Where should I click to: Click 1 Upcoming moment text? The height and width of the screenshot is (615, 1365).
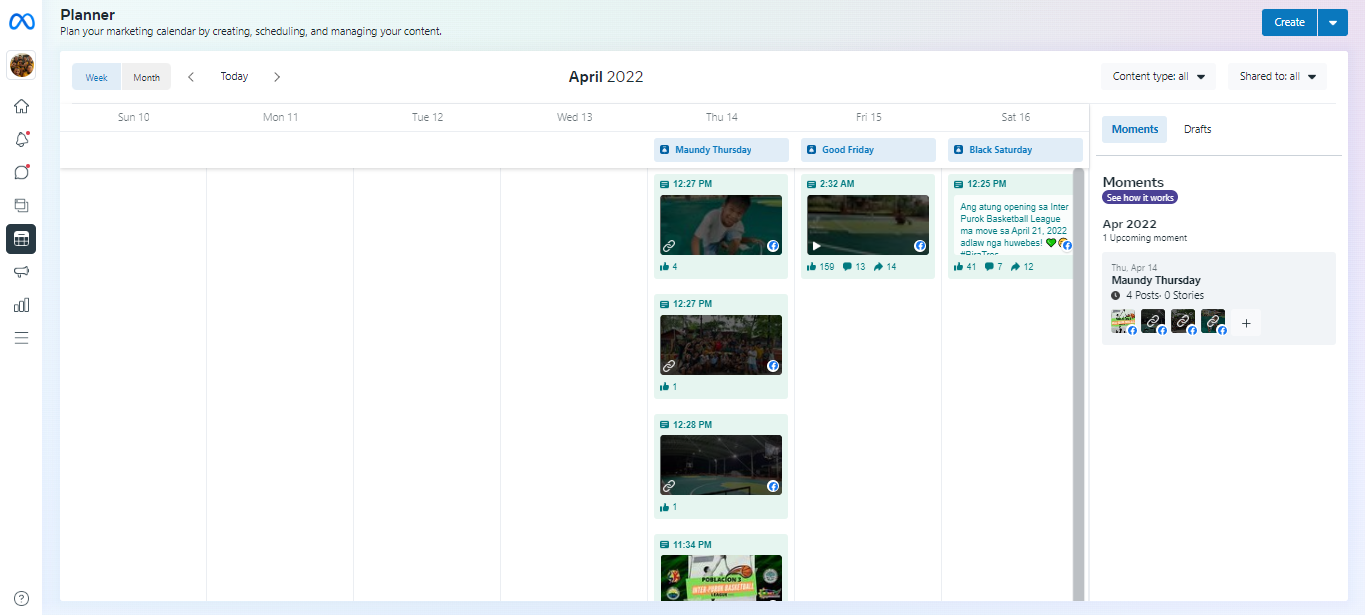click(1144, 238)
